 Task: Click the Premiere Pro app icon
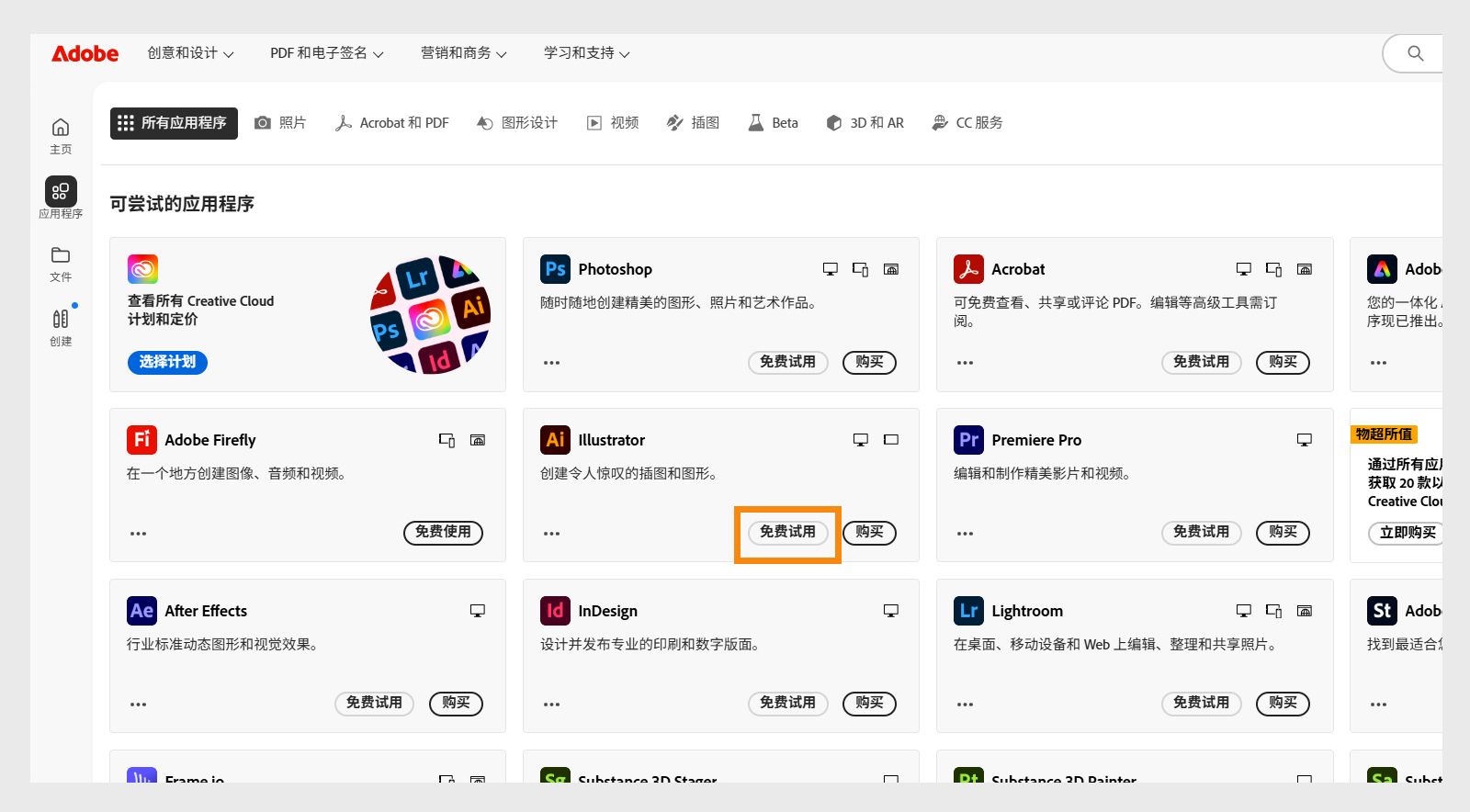pyautogui.click(x=968, y=440)
